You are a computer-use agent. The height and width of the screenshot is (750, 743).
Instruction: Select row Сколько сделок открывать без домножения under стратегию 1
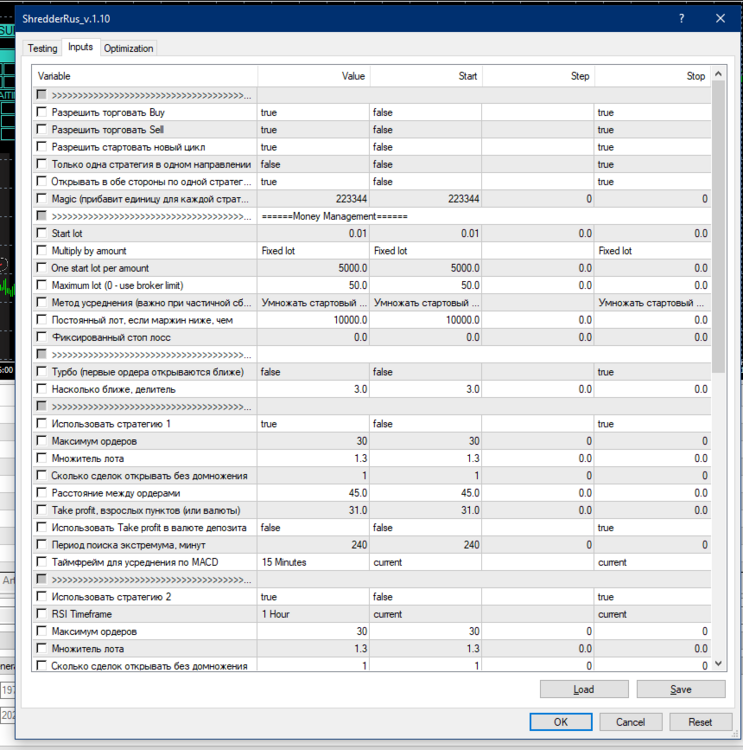tap(372, 476)
